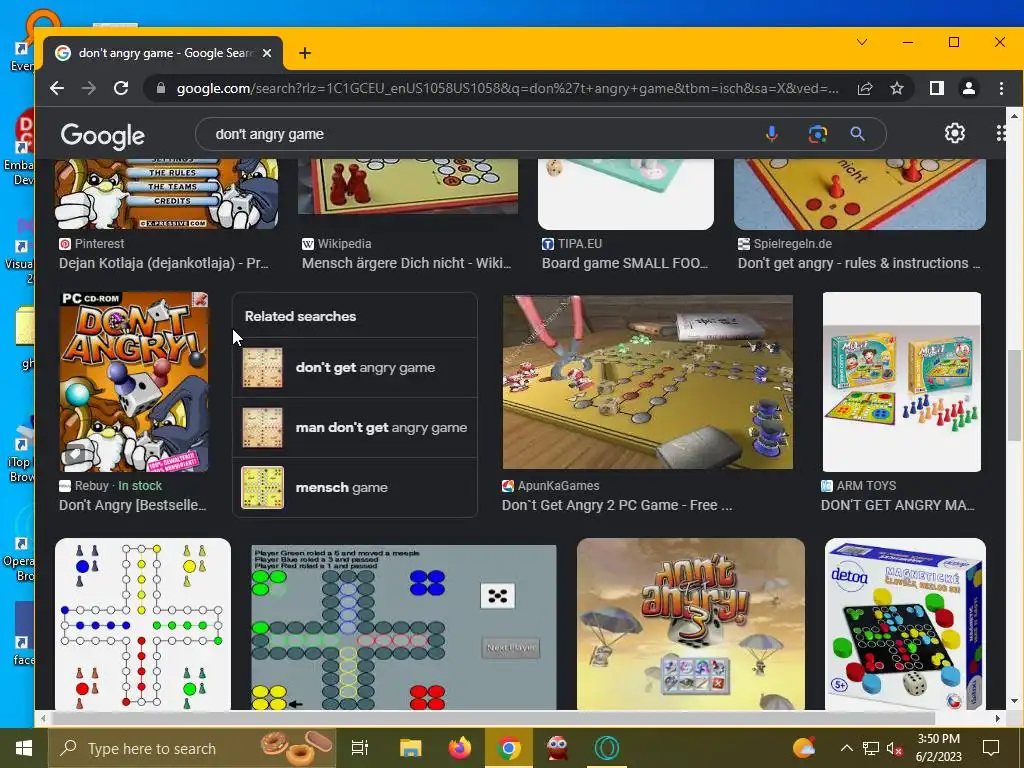Screen dimensions: 1024x768
Task: Click the page vertical scrollbar thumb
Action: click(1014, 395)
